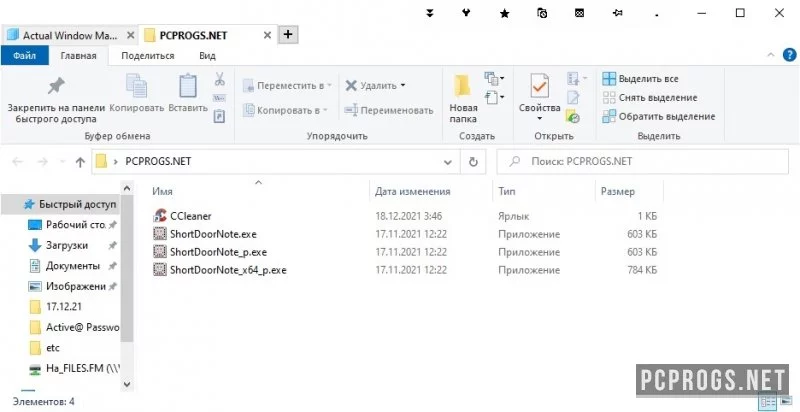Click the Переименовать button
The image size is (800, 412).
tap(388, 110)
